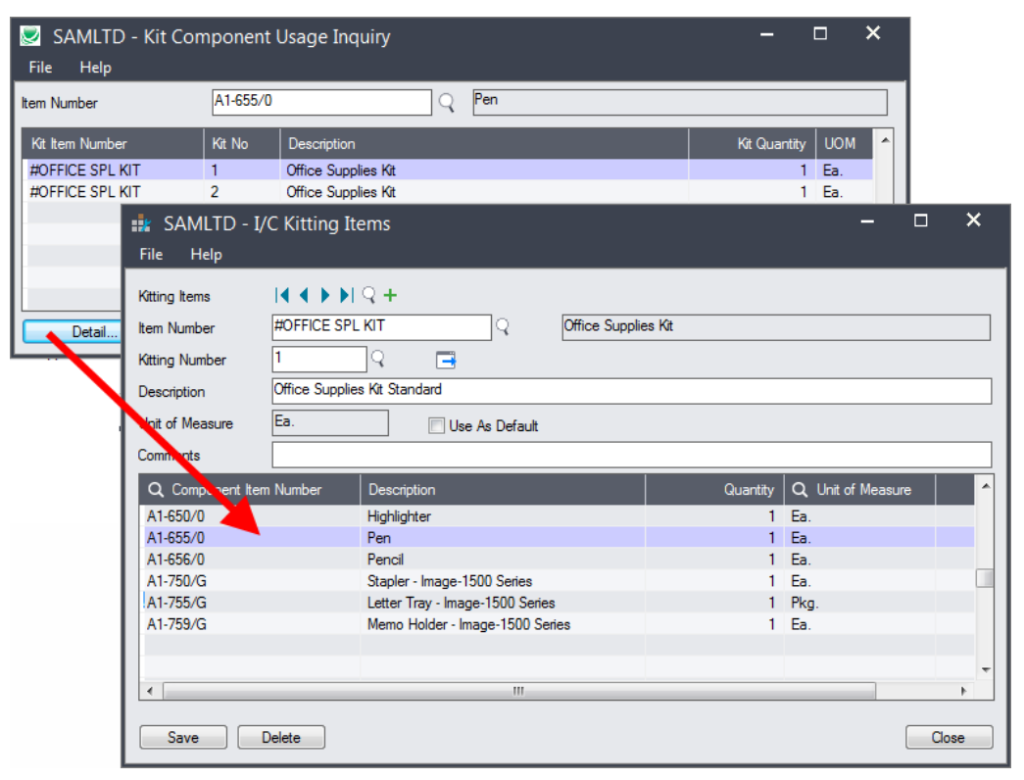Viewport: 1024px width, 780px height.
Task: Click the #OFFICE SPL KIT item number field
Action: point(381,327)
